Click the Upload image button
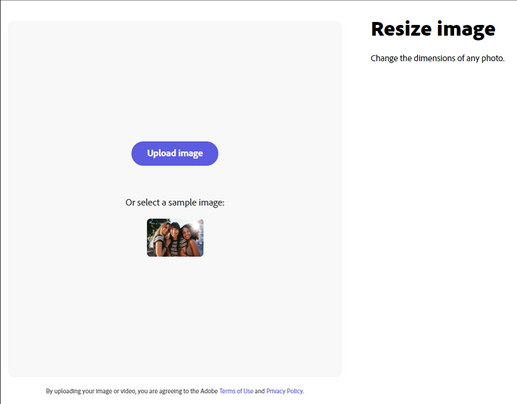The height and width of the screenshot is (404, 517). pyautogui.click(x=175, y=153)
